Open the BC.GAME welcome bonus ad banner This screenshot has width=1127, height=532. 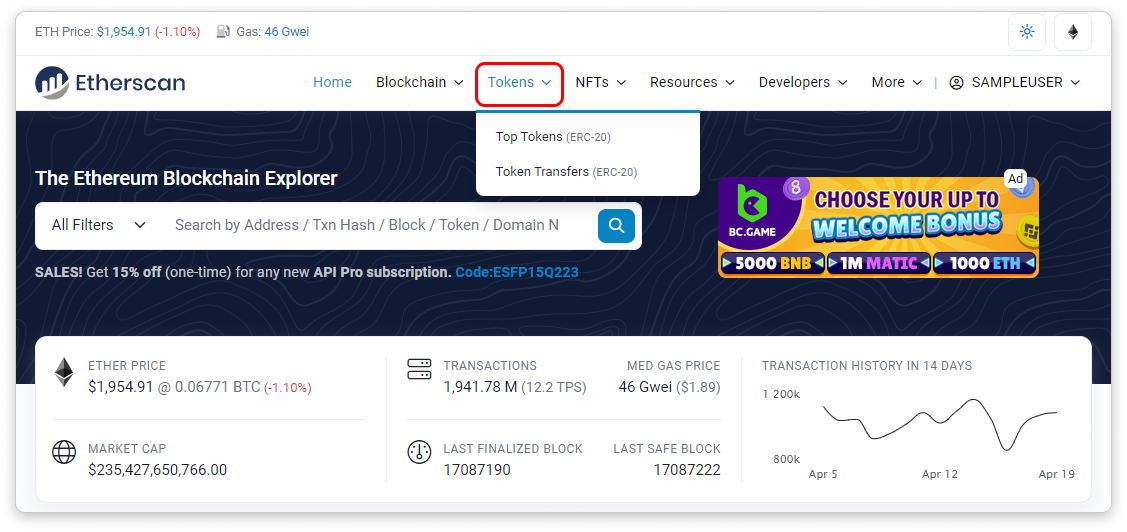[x=878, y=227]
